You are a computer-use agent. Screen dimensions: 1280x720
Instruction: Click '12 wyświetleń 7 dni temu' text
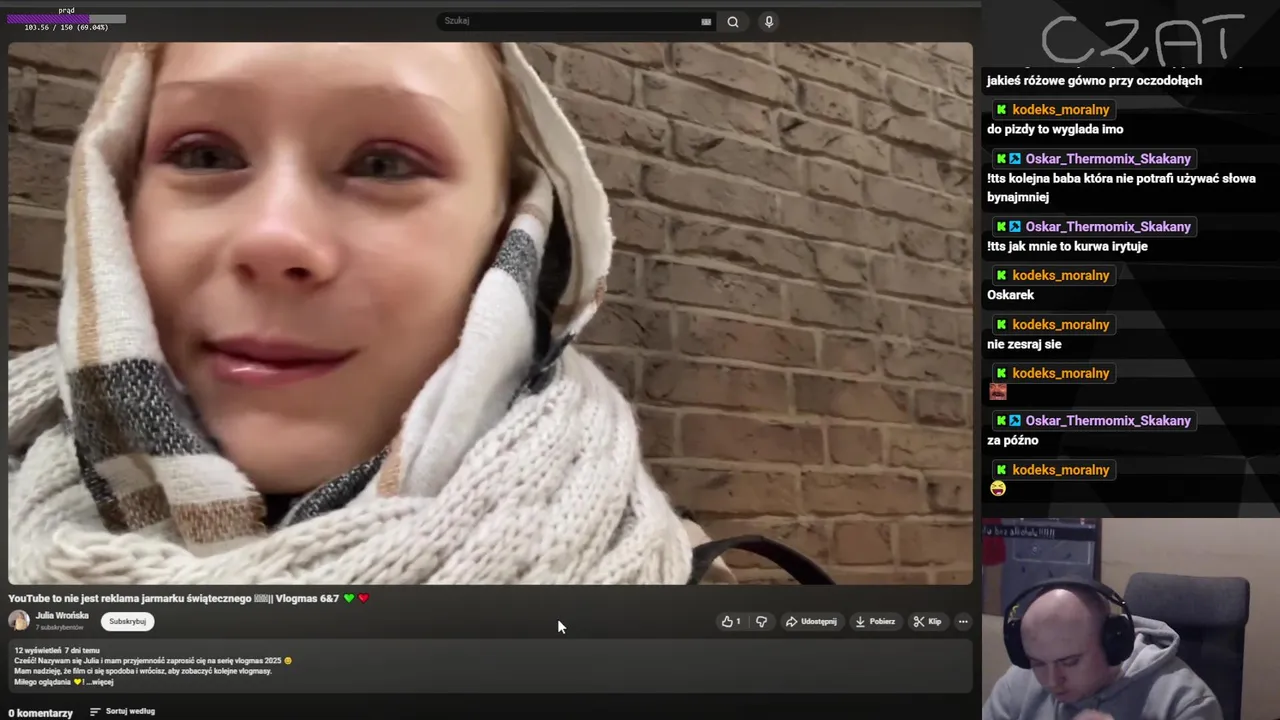coord(57,650)
